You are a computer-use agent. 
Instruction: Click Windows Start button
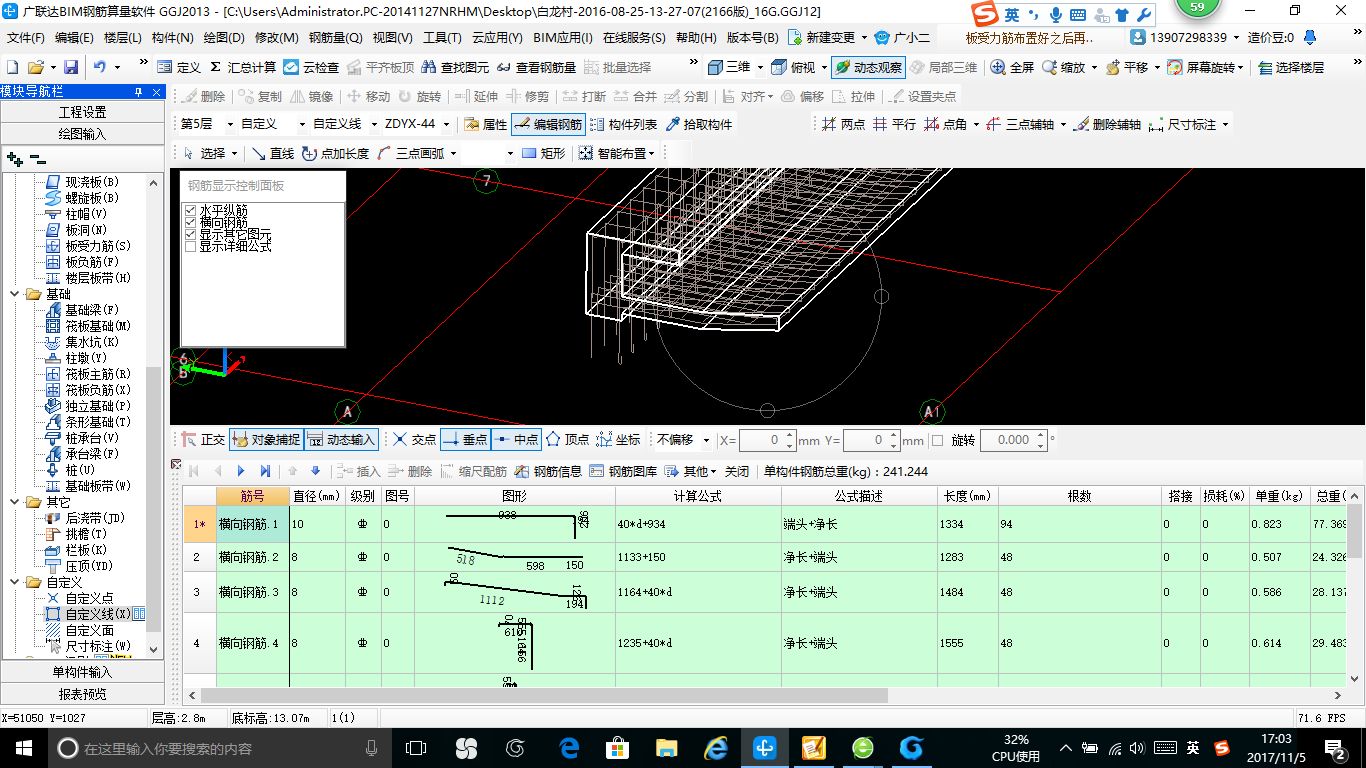pos(23,748)
